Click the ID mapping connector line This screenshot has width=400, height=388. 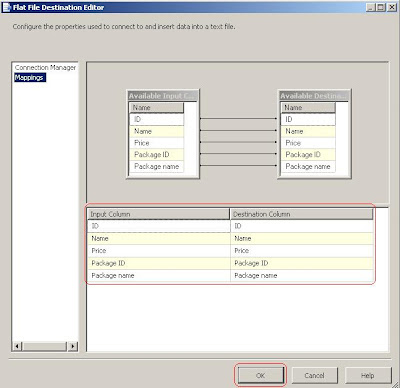pyautogui.click(x=238, y=118)
